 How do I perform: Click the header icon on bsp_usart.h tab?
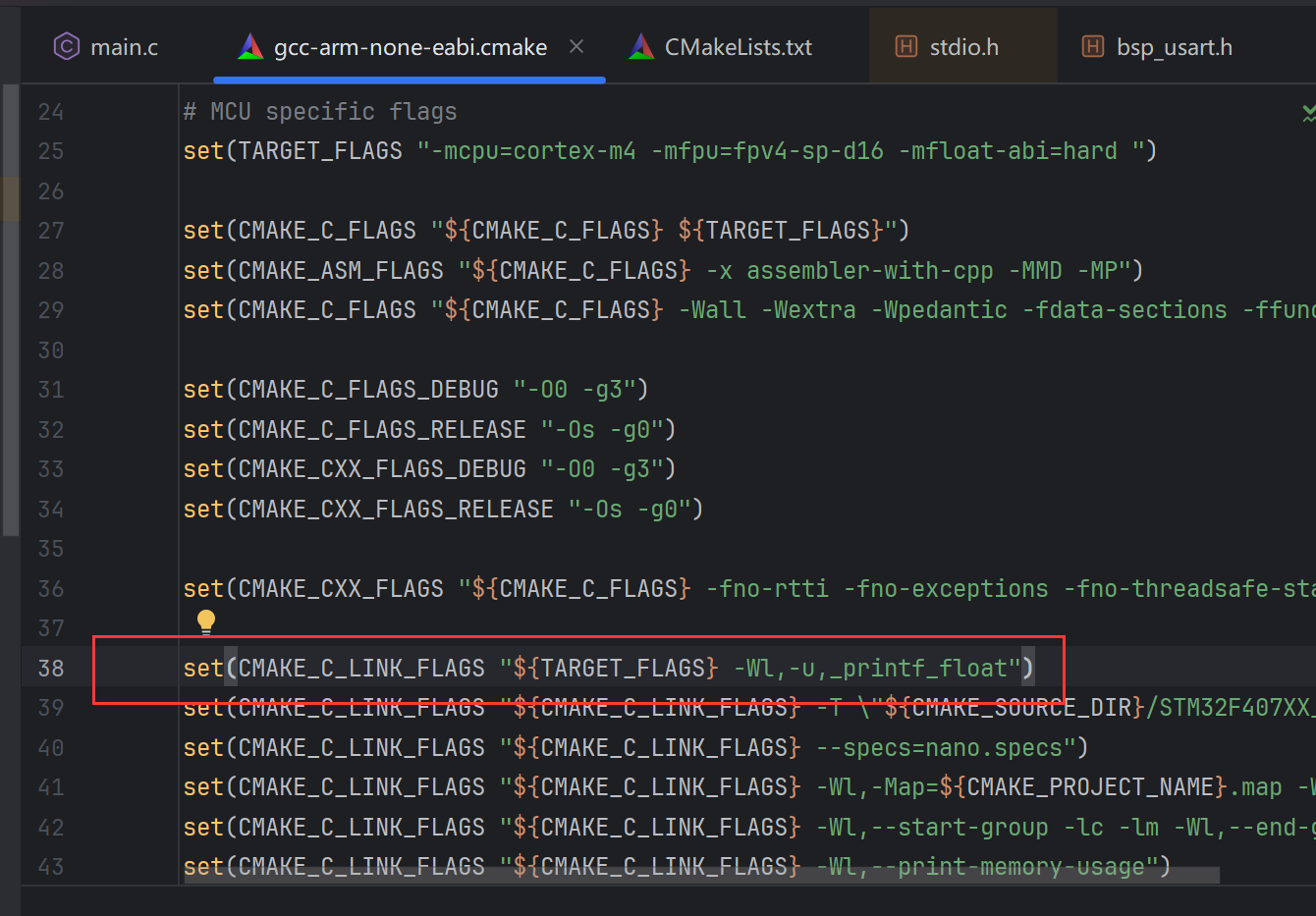1092,46
